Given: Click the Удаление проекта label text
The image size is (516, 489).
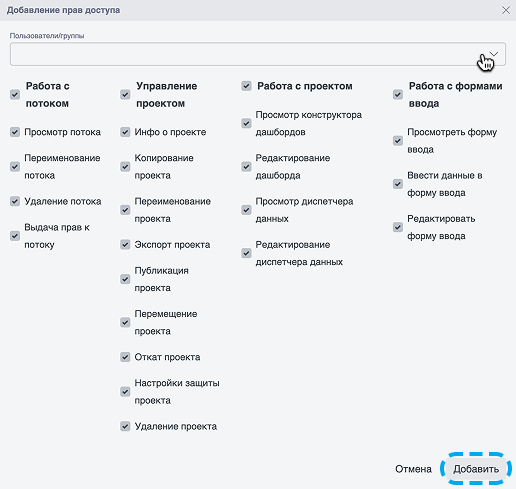Looking at the screenshot, I should pyautogui.click(x=176, y=426).
